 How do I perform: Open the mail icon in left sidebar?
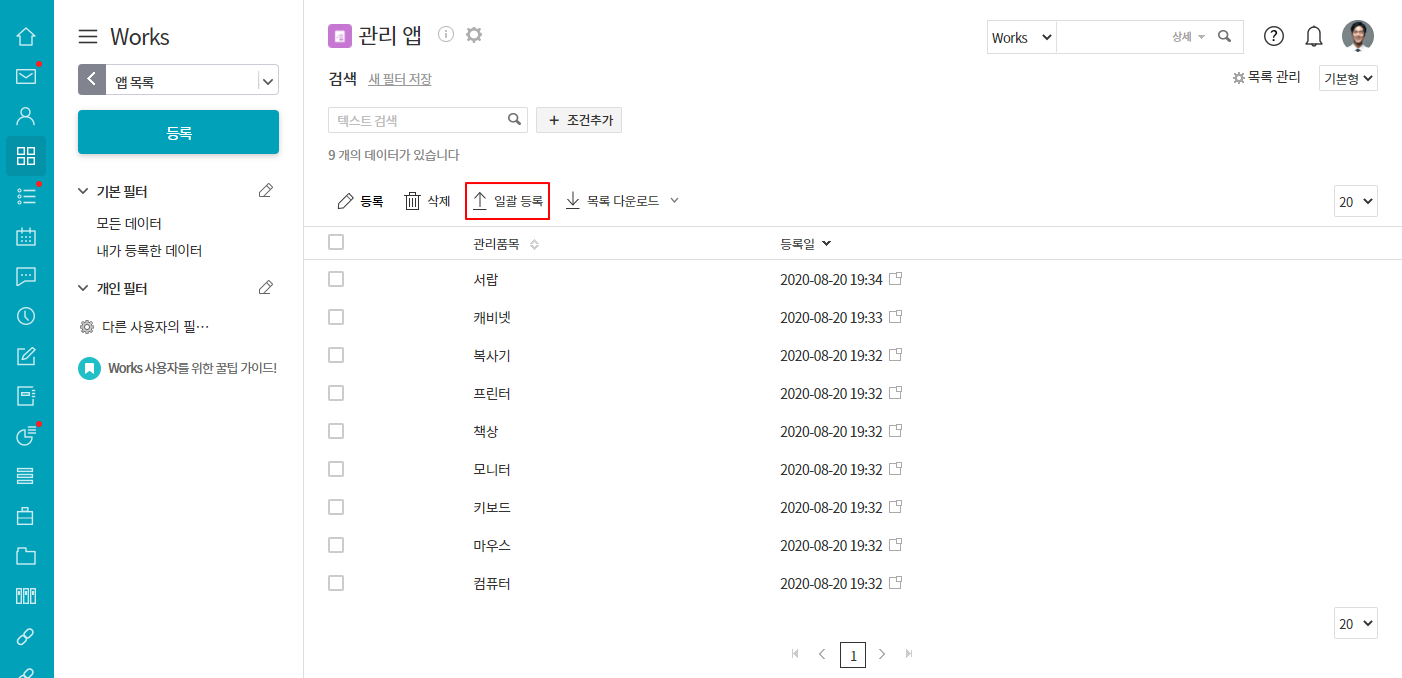pyautogui.click(x=26, y=76)
